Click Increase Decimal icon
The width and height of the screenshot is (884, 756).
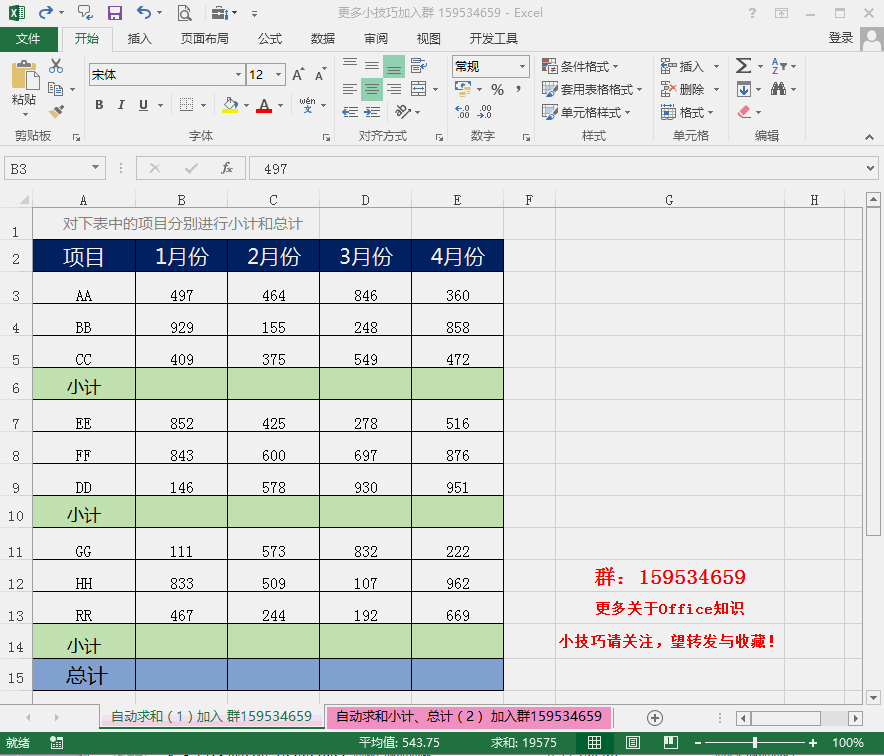462,112
